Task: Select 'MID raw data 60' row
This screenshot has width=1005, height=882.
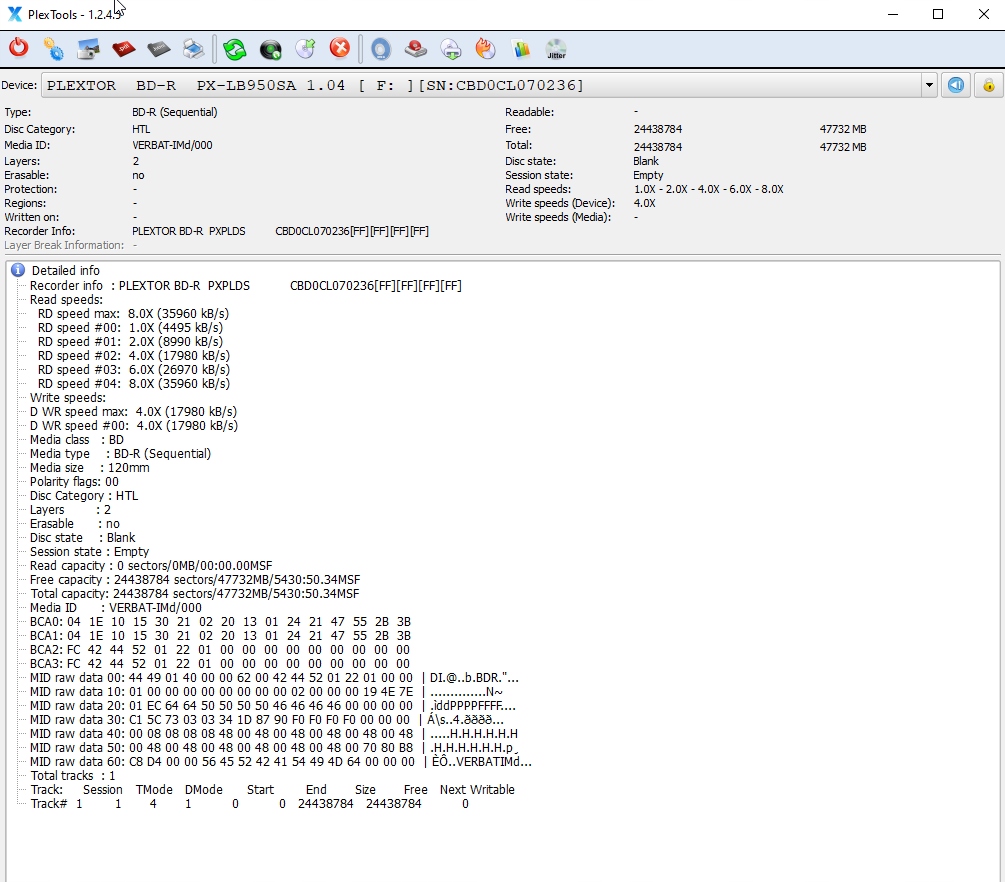Action: [x=281, y=762]
